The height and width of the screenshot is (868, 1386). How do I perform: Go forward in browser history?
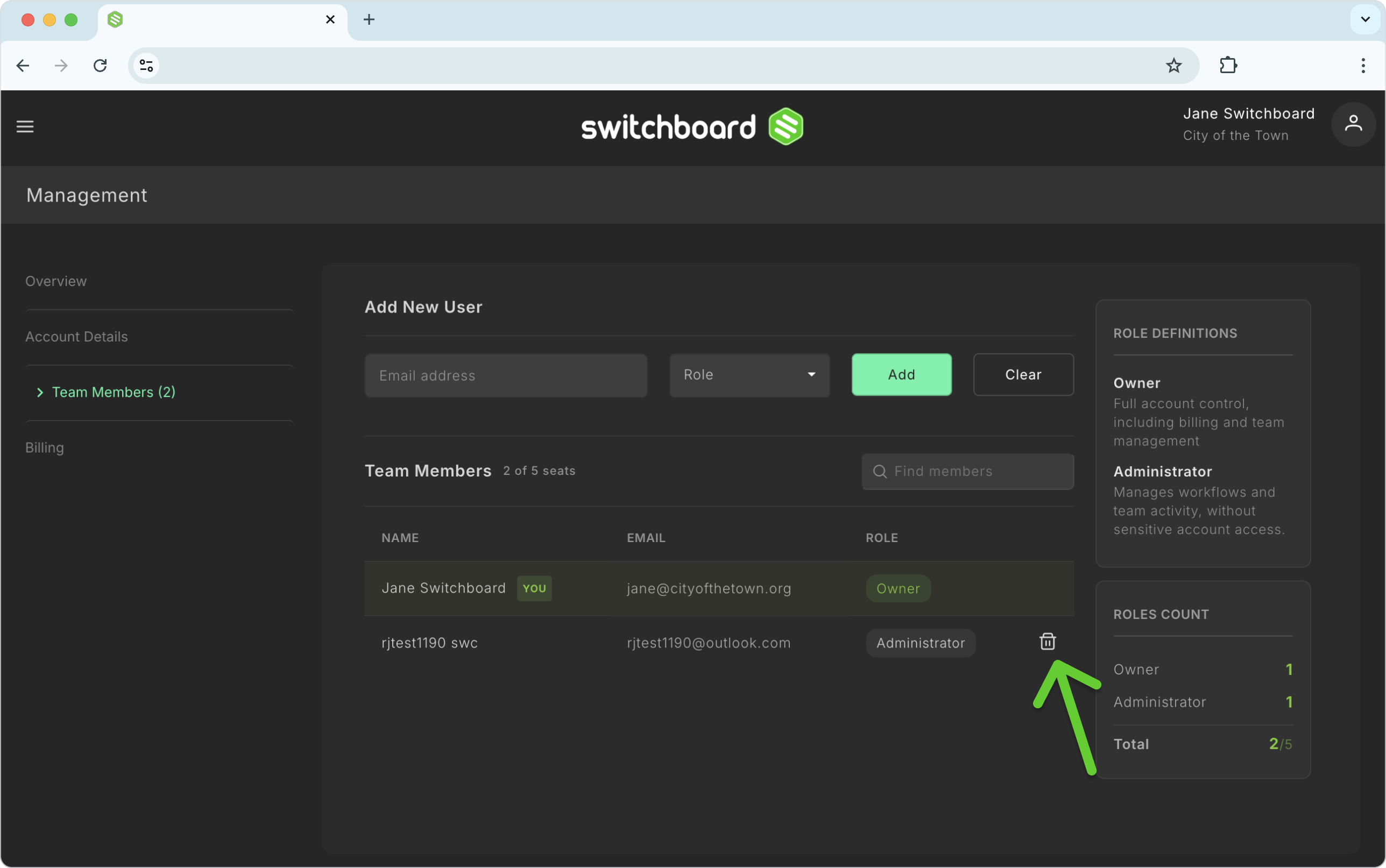[x=61, y=66]
